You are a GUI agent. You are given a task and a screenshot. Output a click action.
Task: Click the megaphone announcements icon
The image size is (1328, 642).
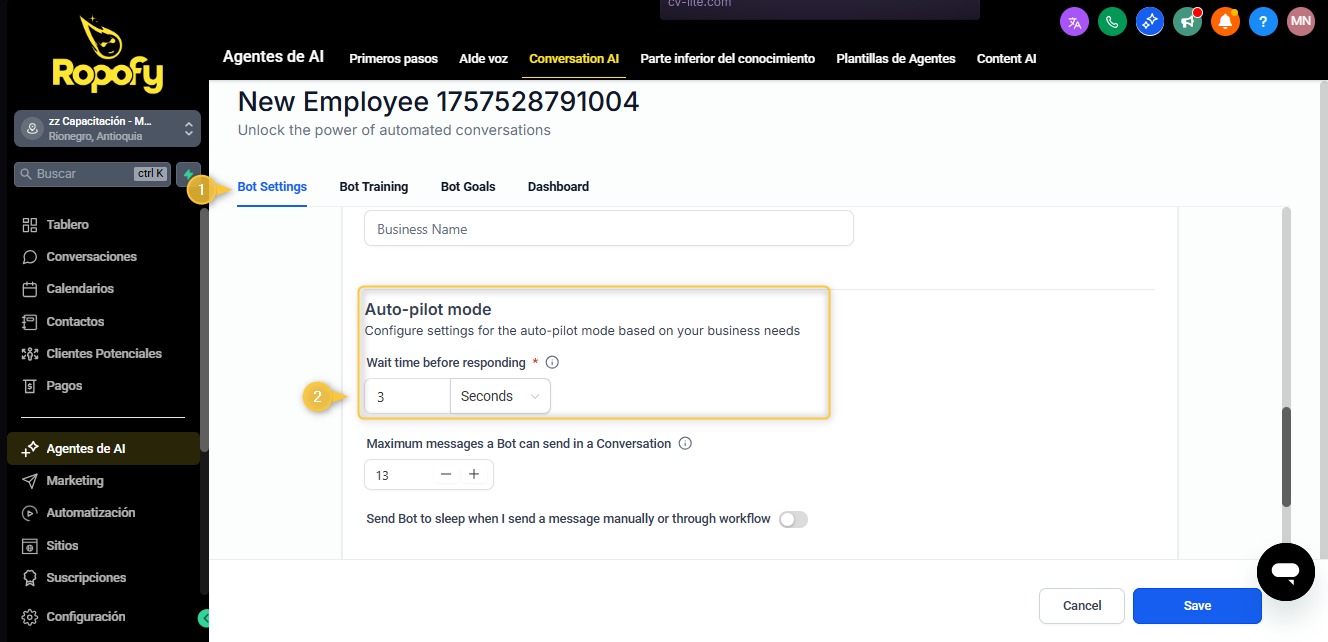[x=1187, y=21]
